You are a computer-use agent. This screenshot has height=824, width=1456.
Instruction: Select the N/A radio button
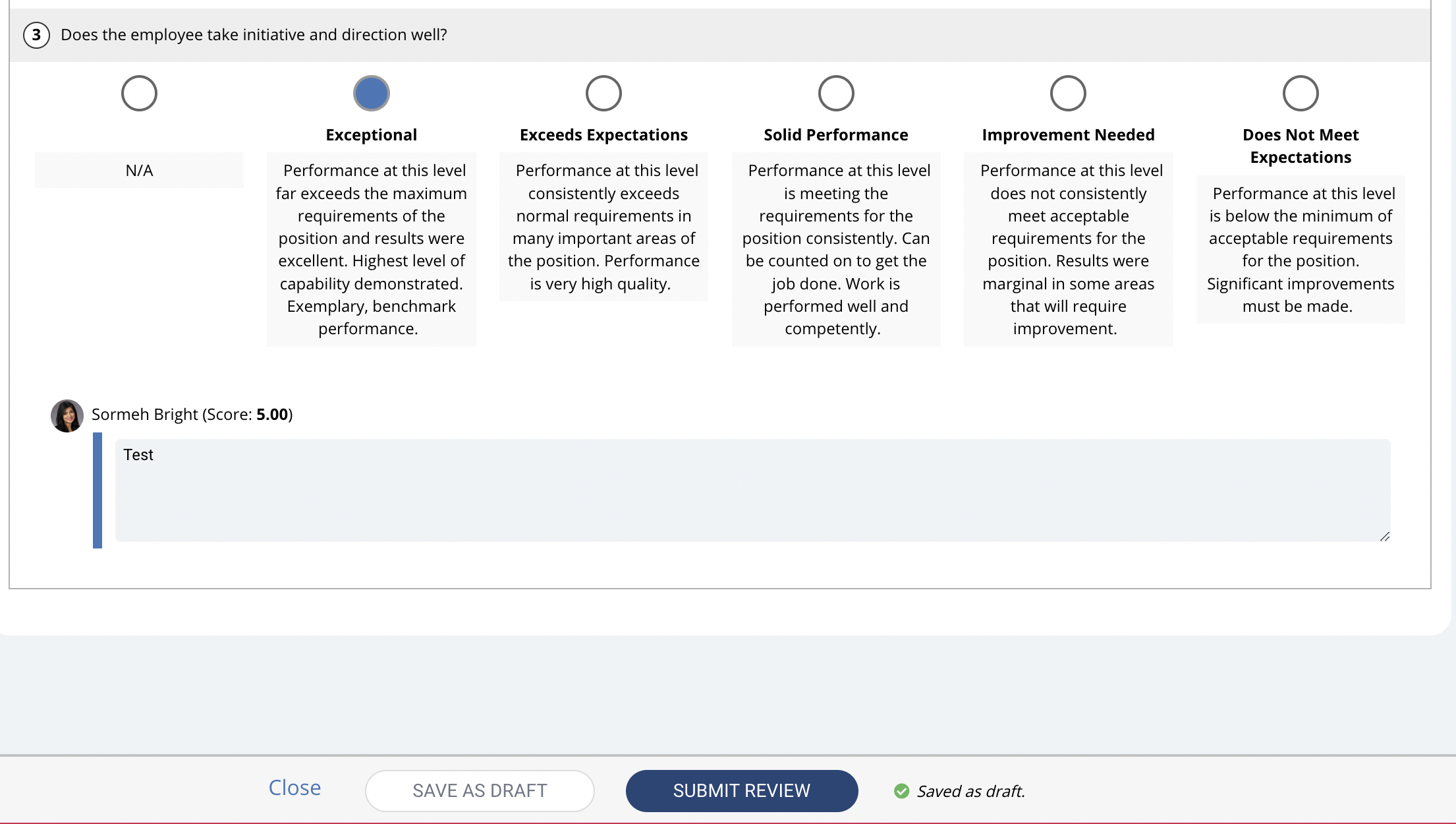pos(139,94)
